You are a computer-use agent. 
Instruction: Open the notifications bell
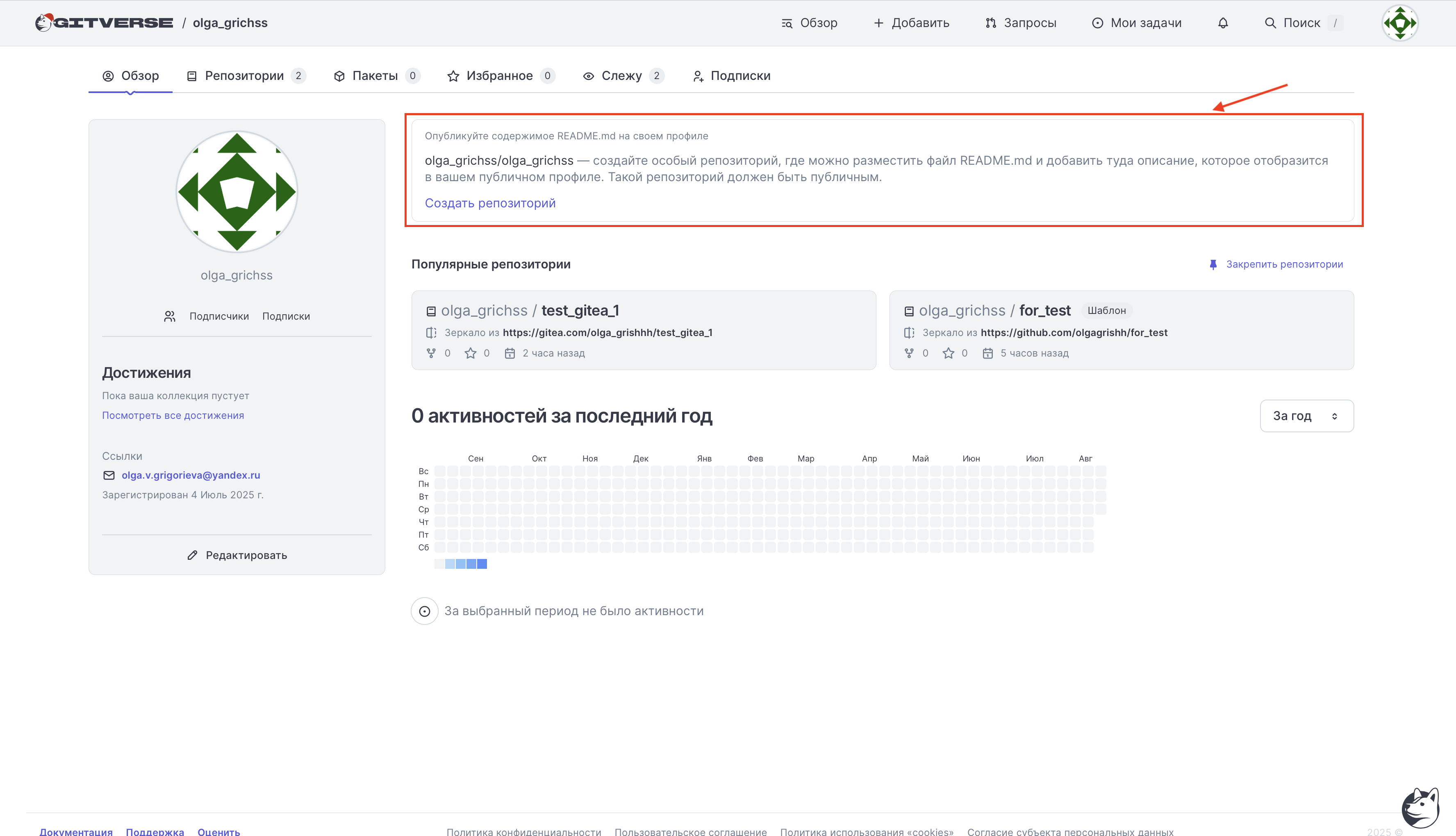click(1223, 23)
